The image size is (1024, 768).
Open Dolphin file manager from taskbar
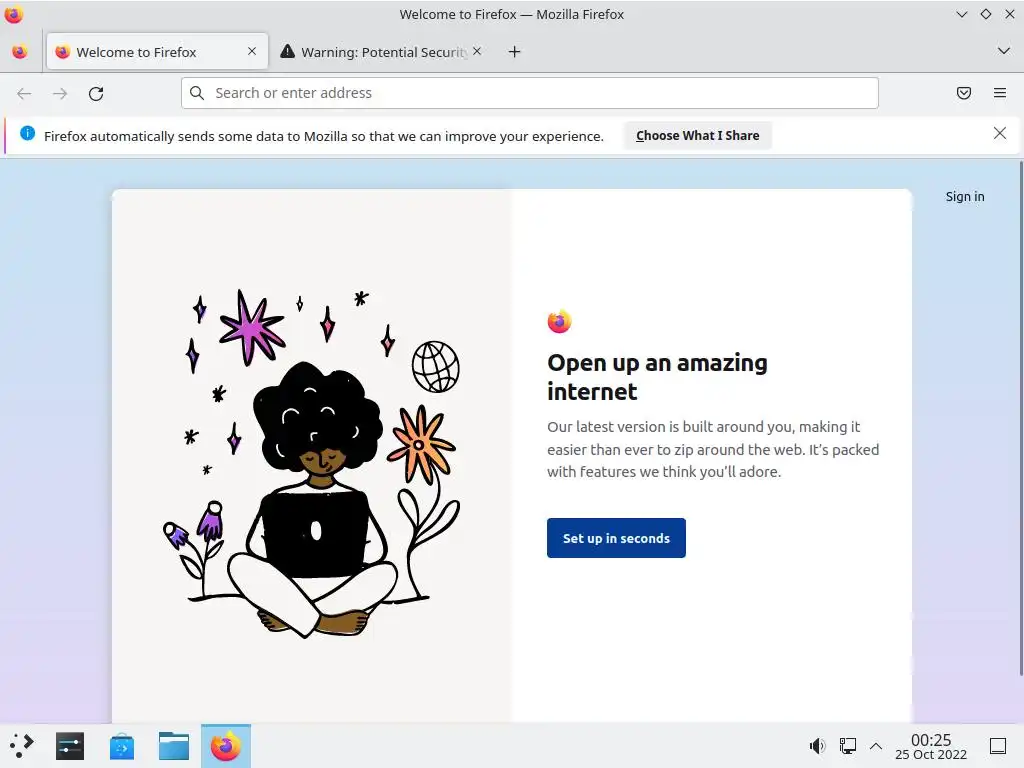click(174, 746)
